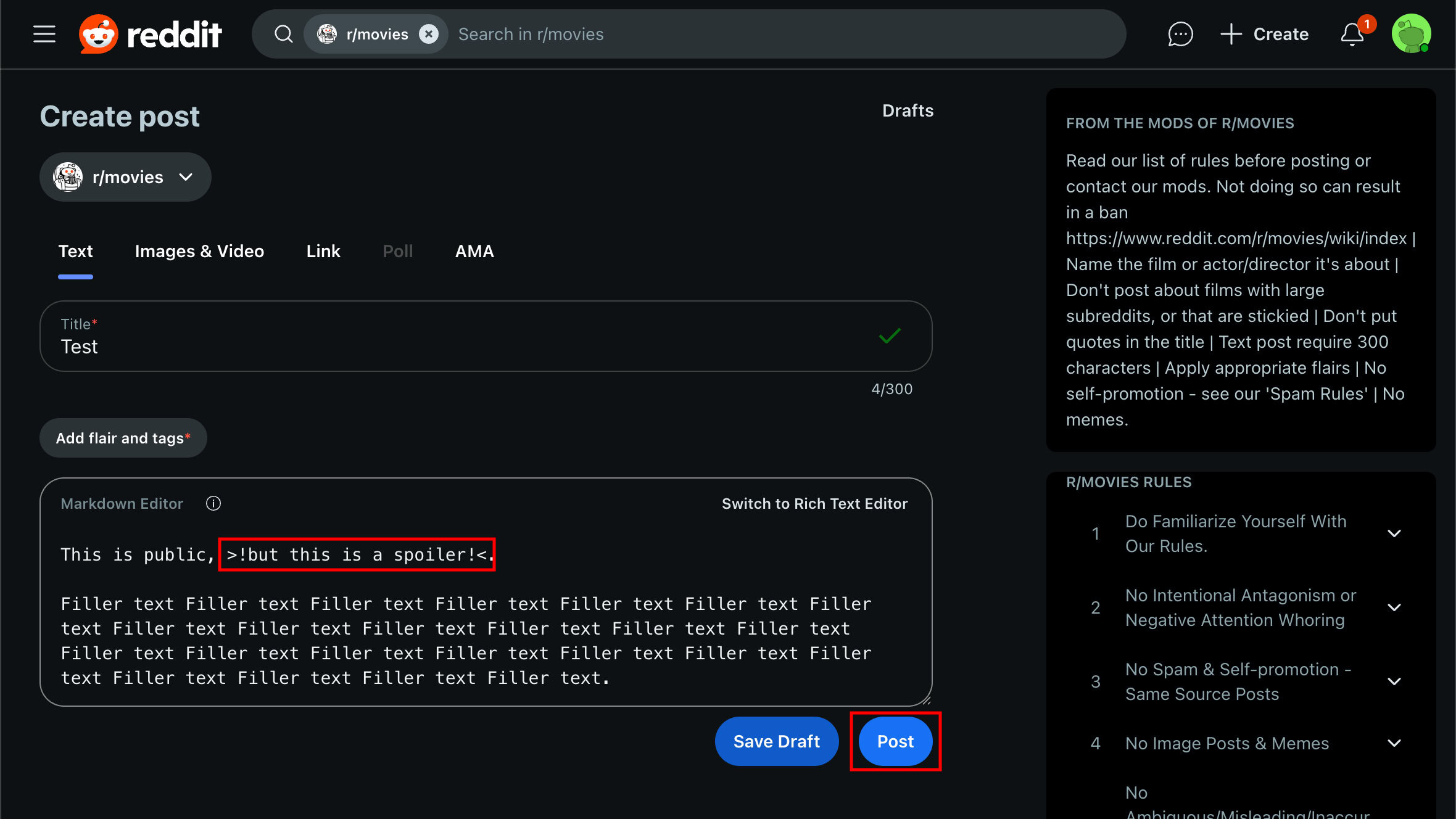Select the Link post tab
The width and height of the screenshot is (1456, 819).
323,252
